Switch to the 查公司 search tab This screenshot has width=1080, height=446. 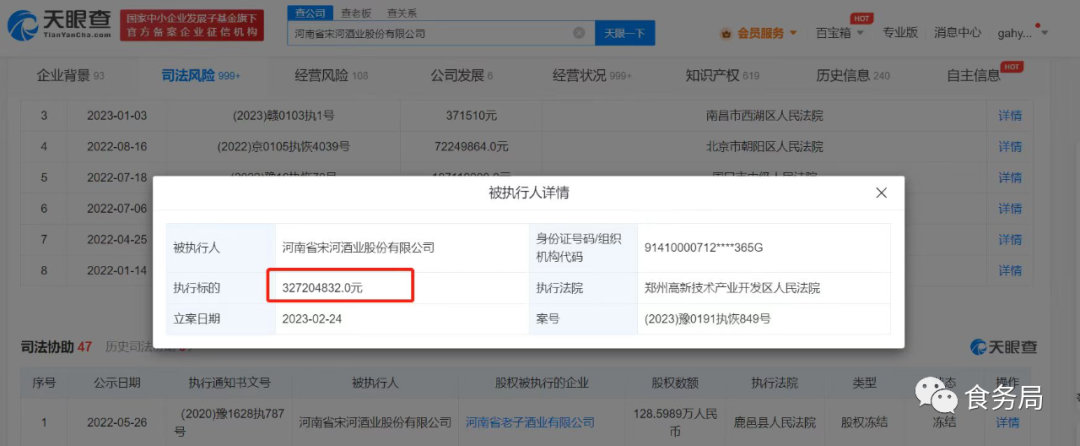(309, 12)
